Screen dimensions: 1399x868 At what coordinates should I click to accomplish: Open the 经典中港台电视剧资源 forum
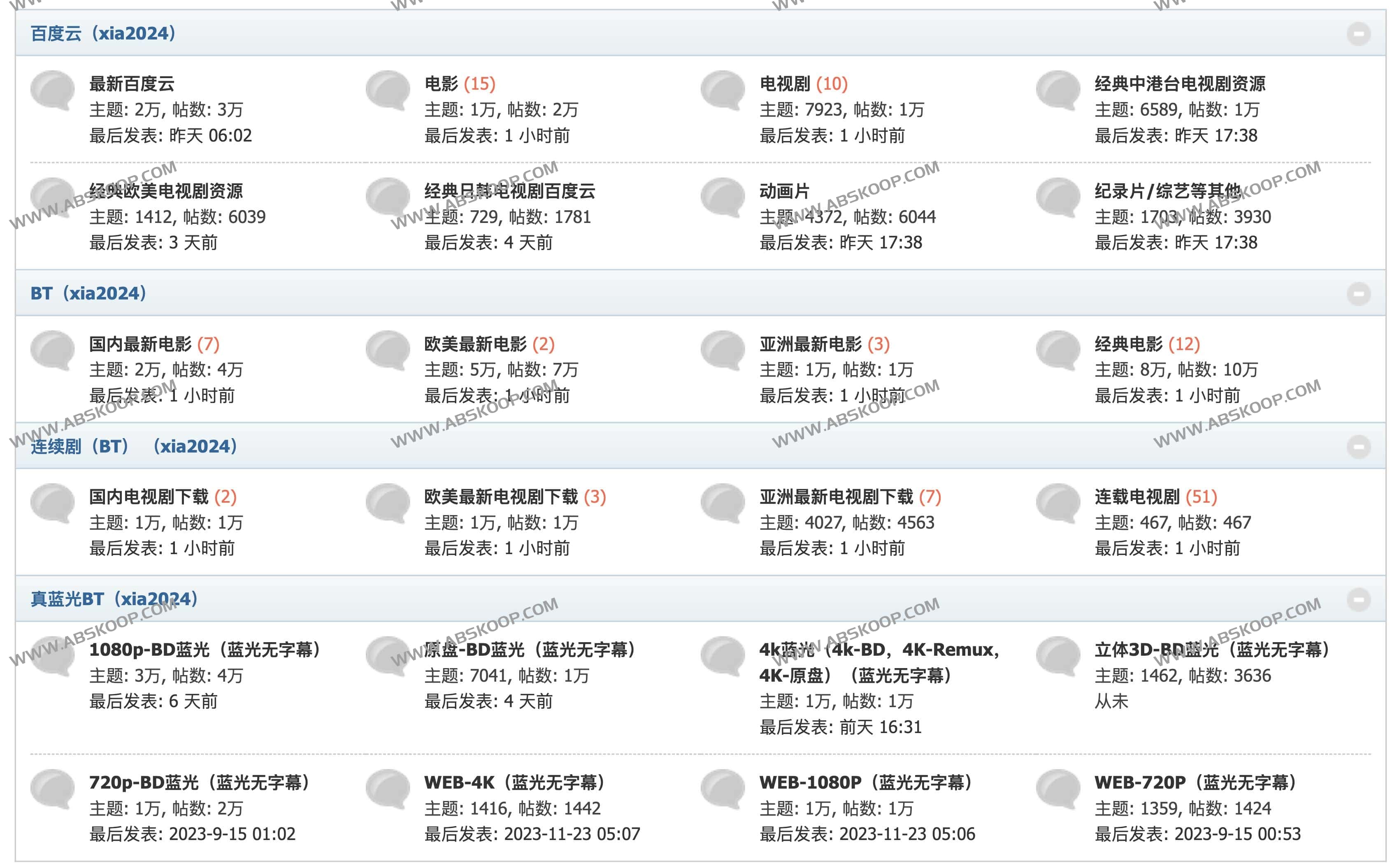1179,84
